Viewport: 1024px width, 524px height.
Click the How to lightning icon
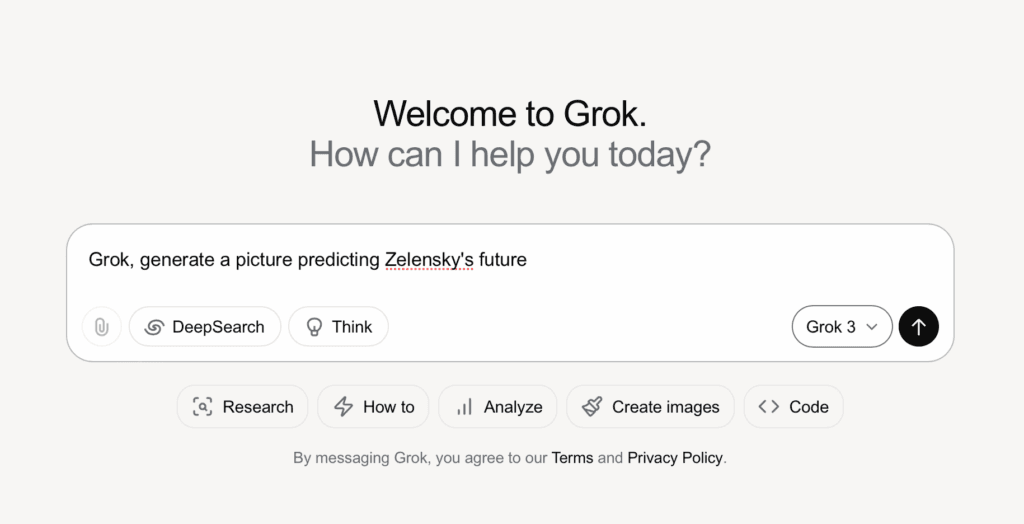coord(344,407)
